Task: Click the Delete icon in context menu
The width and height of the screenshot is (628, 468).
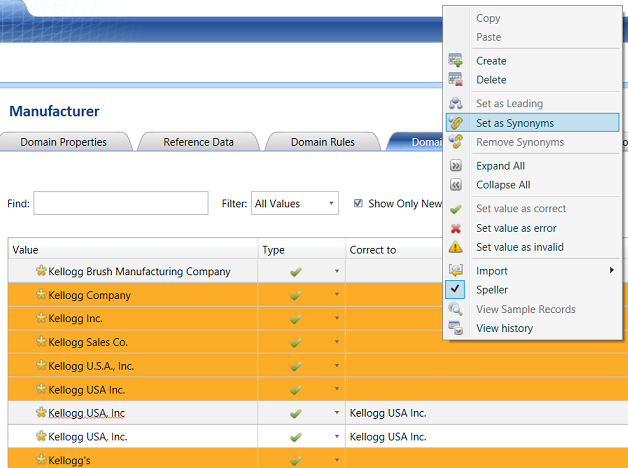Action: [x=456, y=80]
